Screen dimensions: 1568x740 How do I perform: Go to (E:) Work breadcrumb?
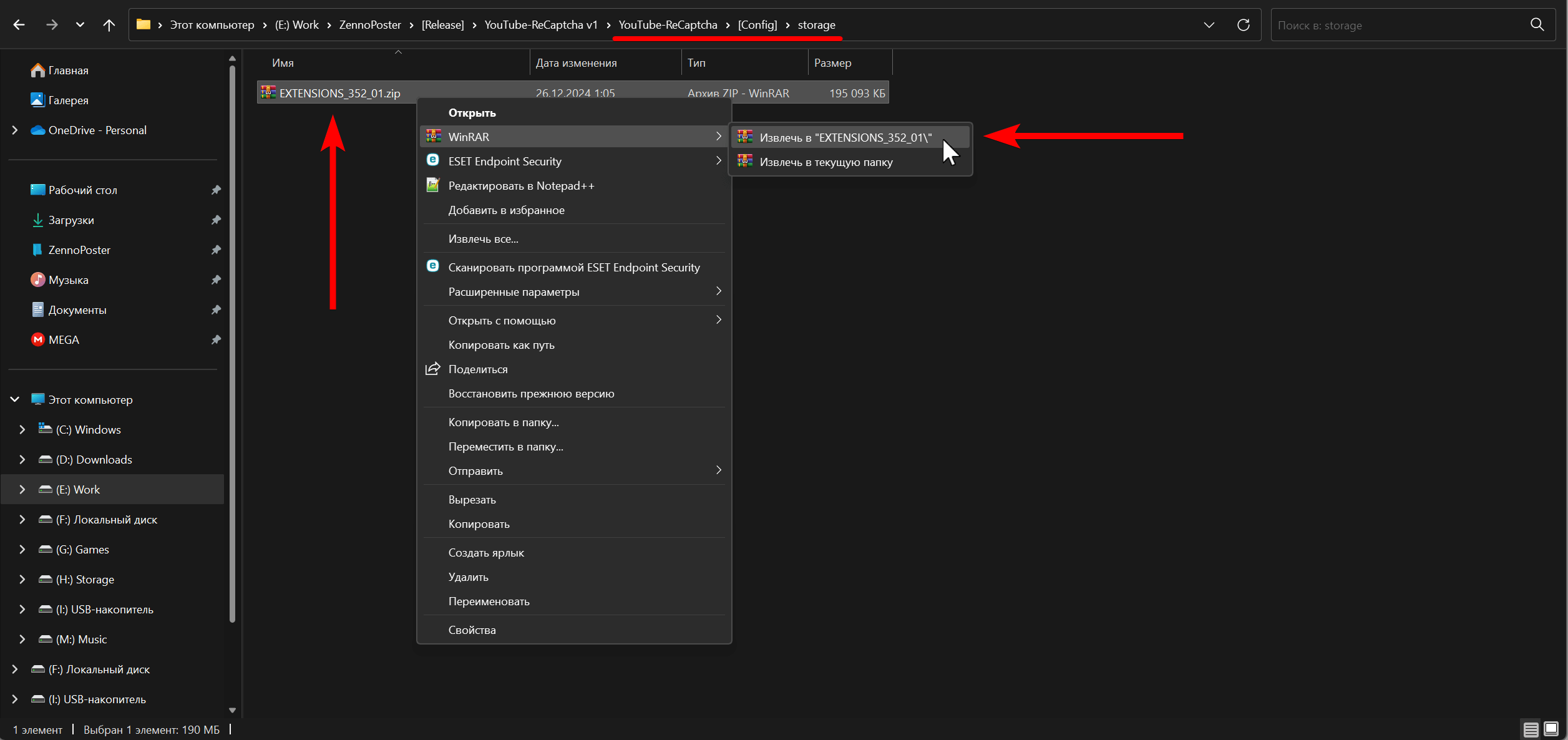point(296,25)
